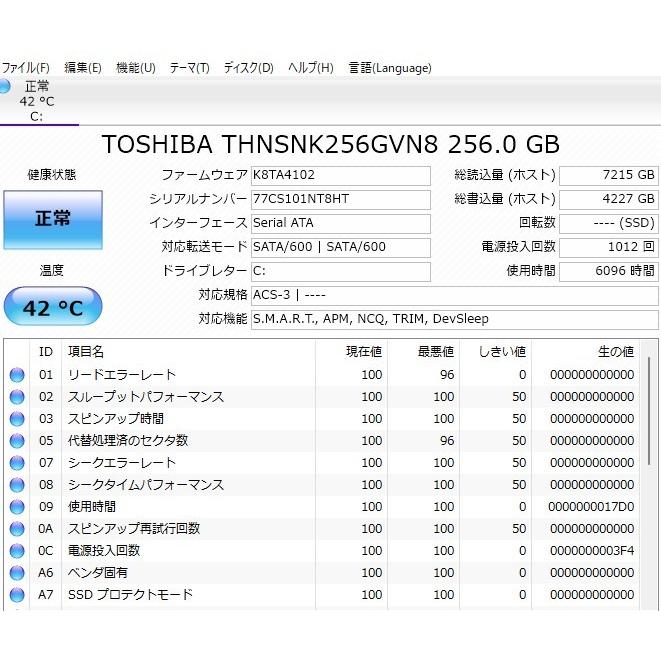This screenshot has width=661, height=661.
Task: Click status icon for 08 シークタイムパフォーマンス
Action: (x=17, y=485)
